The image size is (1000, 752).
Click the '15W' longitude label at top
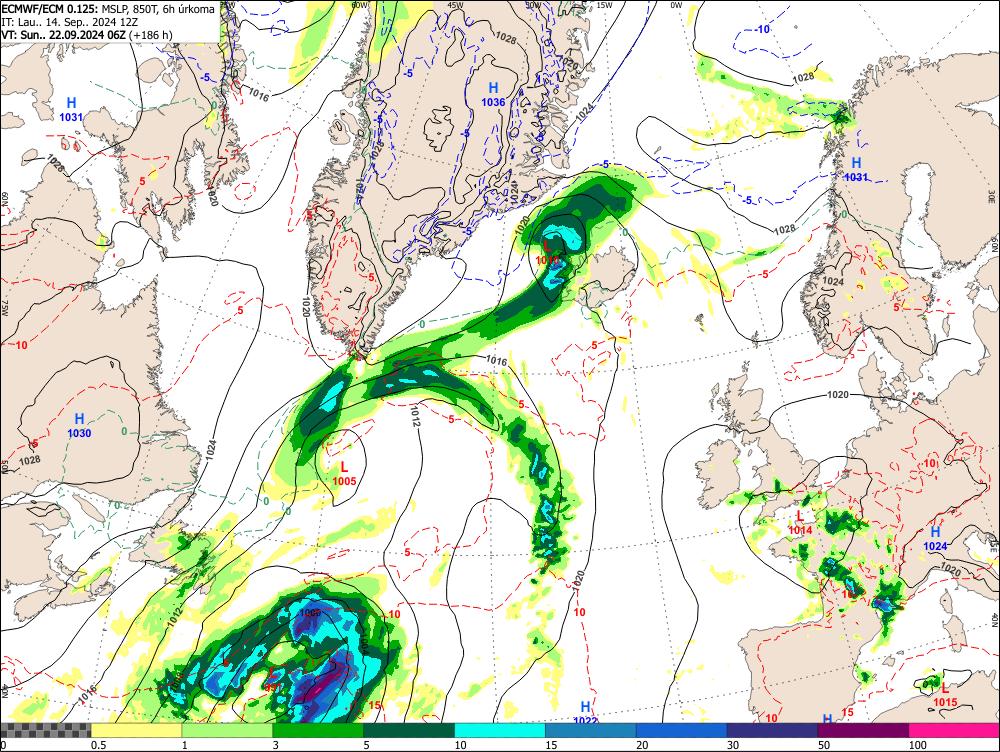(604, 5)
